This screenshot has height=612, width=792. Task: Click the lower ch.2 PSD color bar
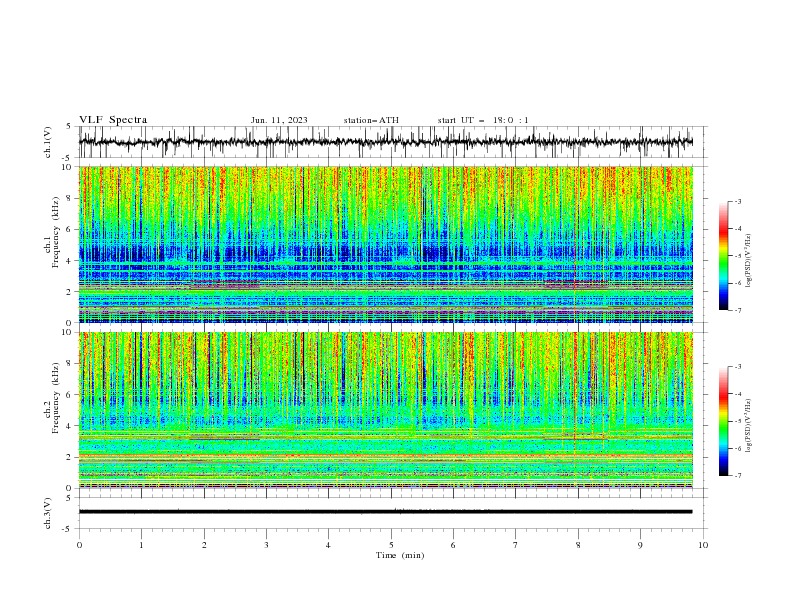724,421
